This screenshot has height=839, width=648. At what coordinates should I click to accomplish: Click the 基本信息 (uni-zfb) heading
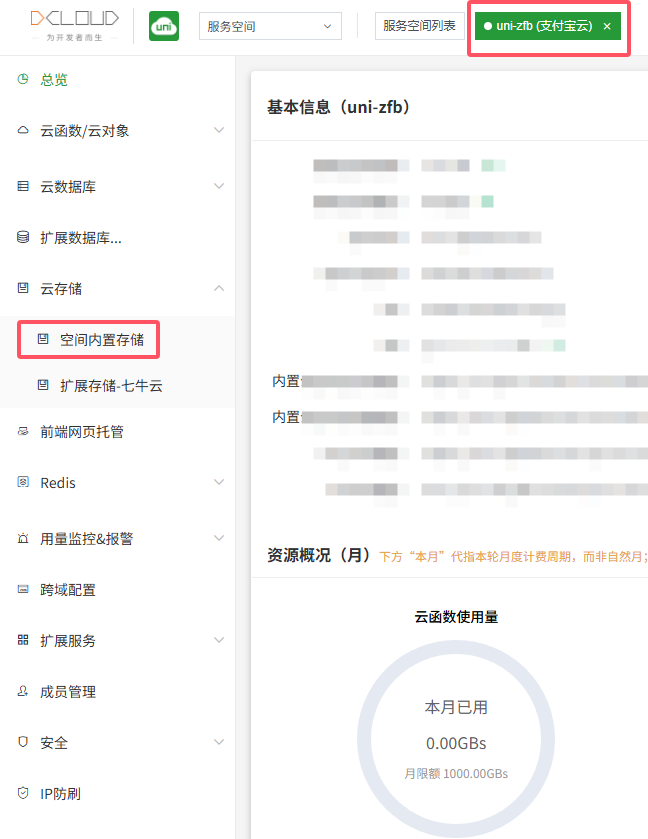[339, 107]
